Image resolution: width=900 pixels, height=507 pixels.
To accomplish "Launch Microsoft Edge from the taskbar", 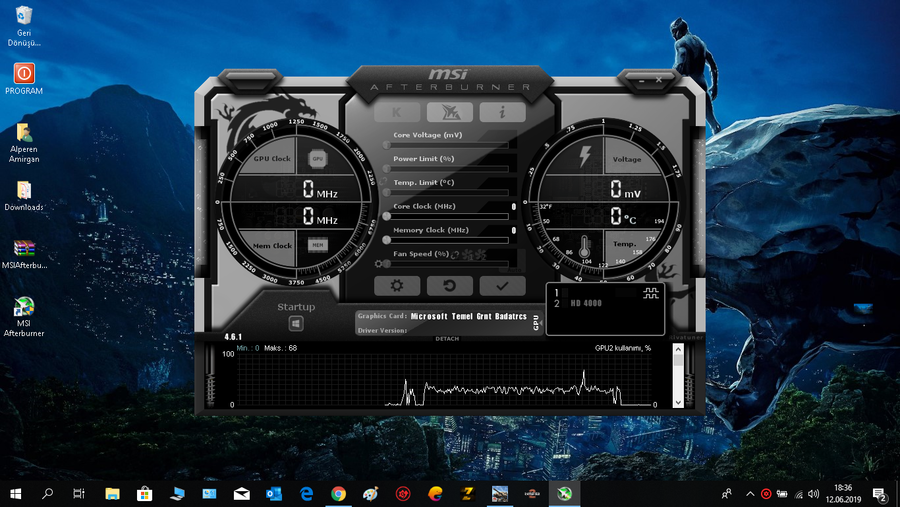I will (307, 494).
